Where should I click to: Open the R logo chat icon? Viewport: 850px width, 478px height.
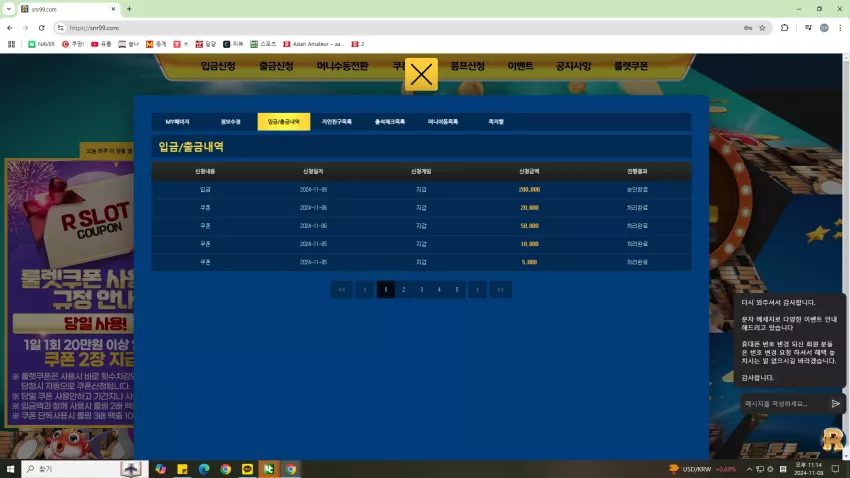(833, 439)
